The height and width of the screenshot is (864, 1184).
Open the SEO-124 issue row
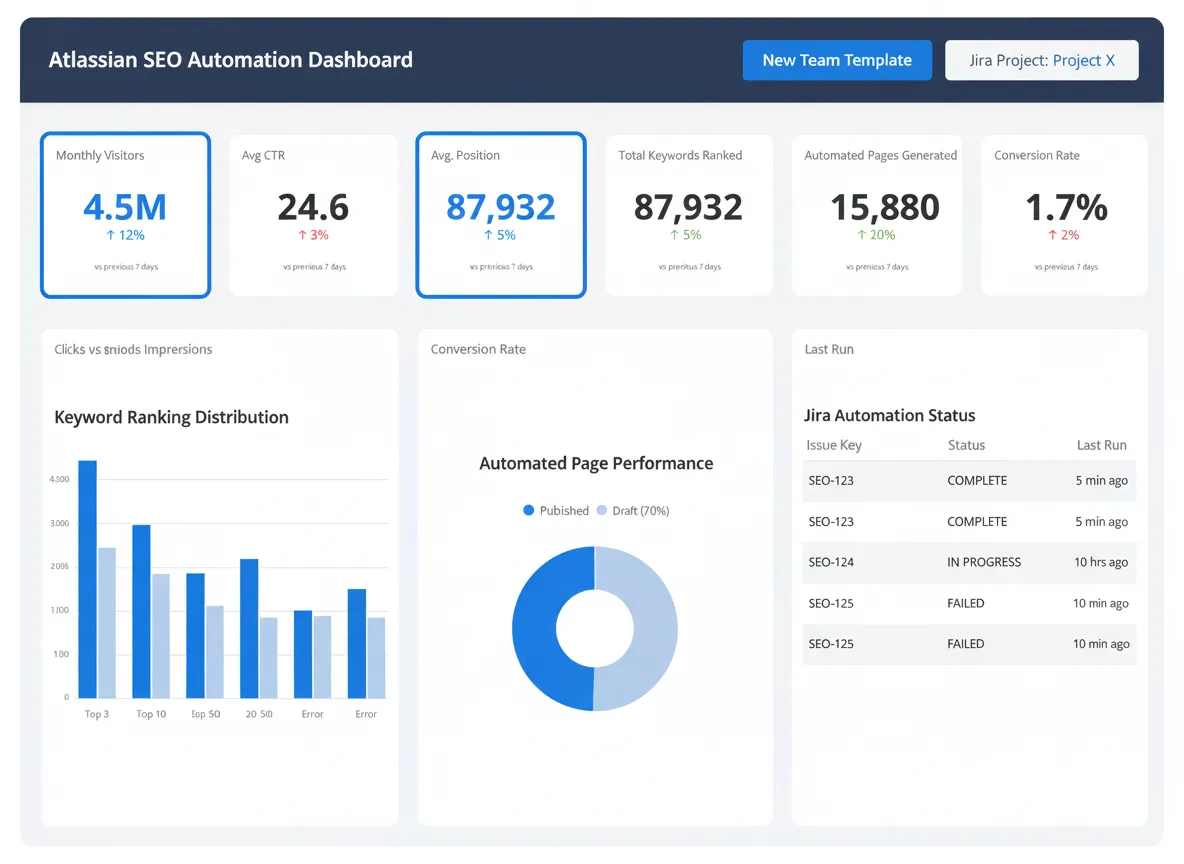[831, 562]
